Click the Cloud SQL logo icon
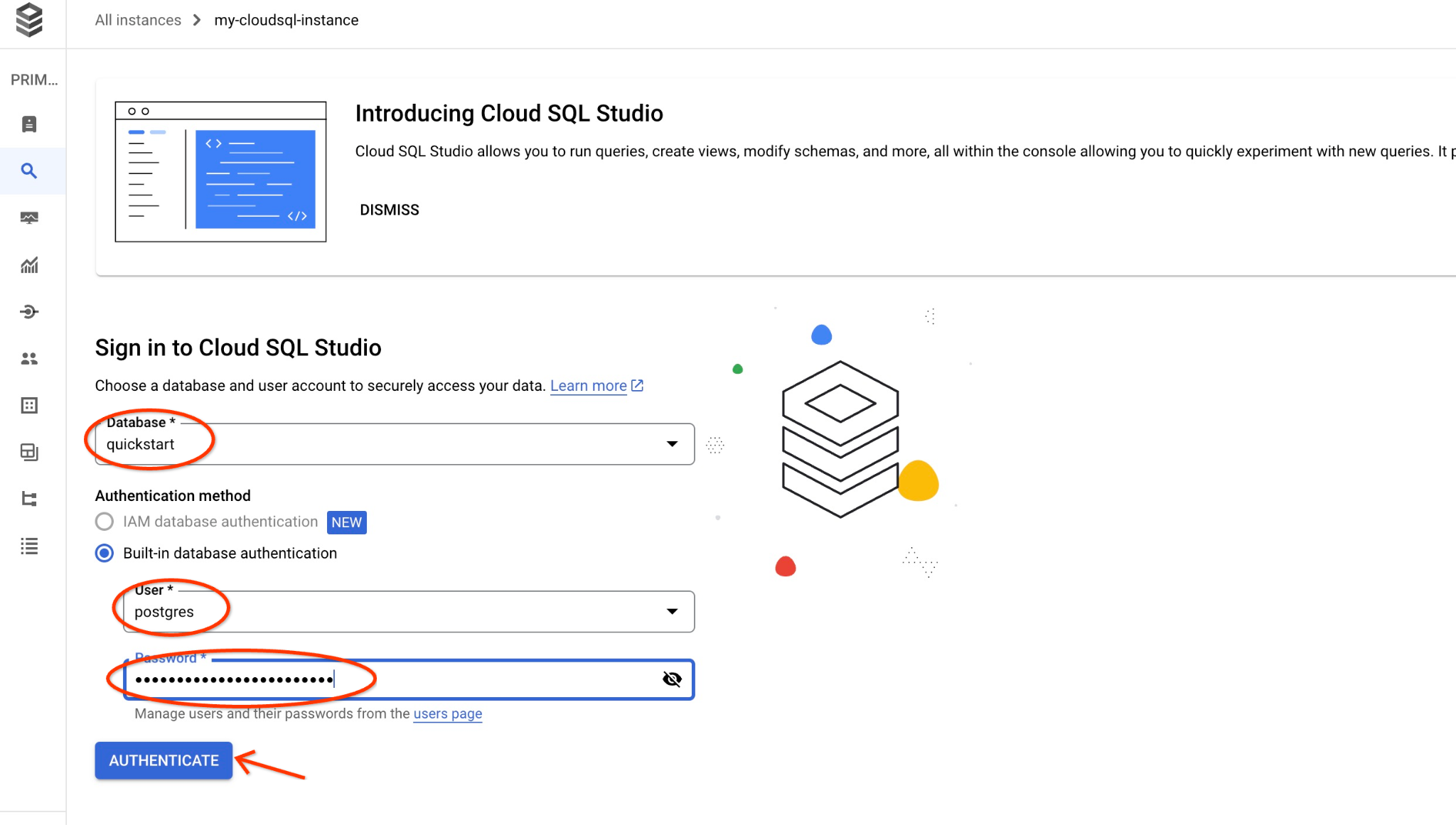This screenshot has width=1456, height=825. pyautogui.click(x=29, y=20)
